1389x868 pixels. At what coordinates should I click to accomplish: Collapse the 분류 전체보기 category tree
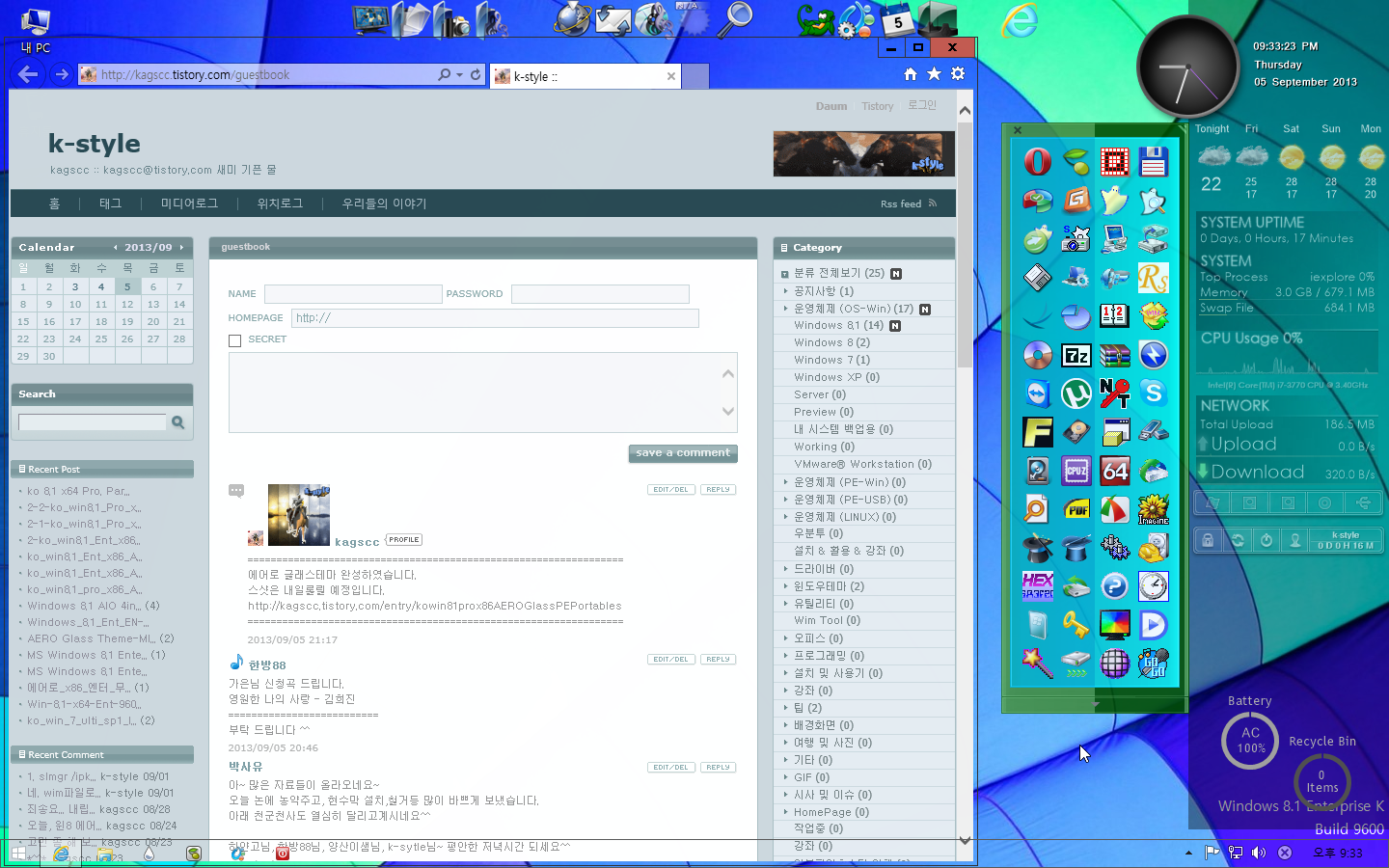point(785,274)
